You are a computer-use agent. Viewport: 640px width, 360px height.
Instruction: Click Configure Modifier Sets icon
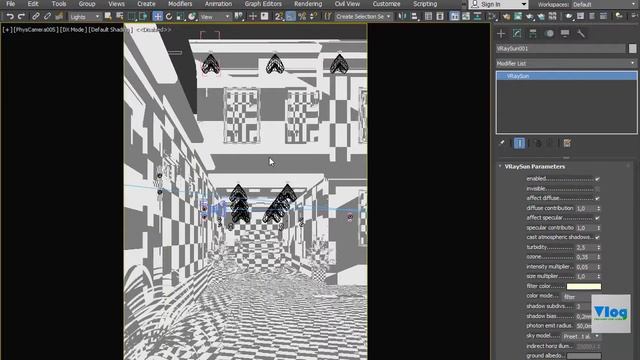pyautogui.click(x=567, y=143)
